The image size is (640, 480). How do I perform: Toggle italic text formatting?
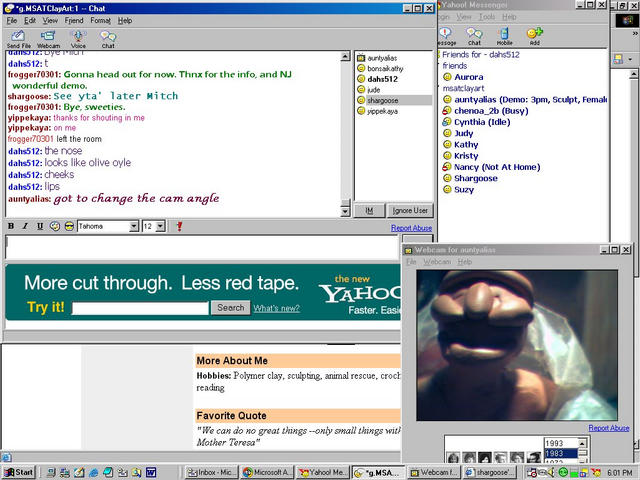click(x=25, y=226)
